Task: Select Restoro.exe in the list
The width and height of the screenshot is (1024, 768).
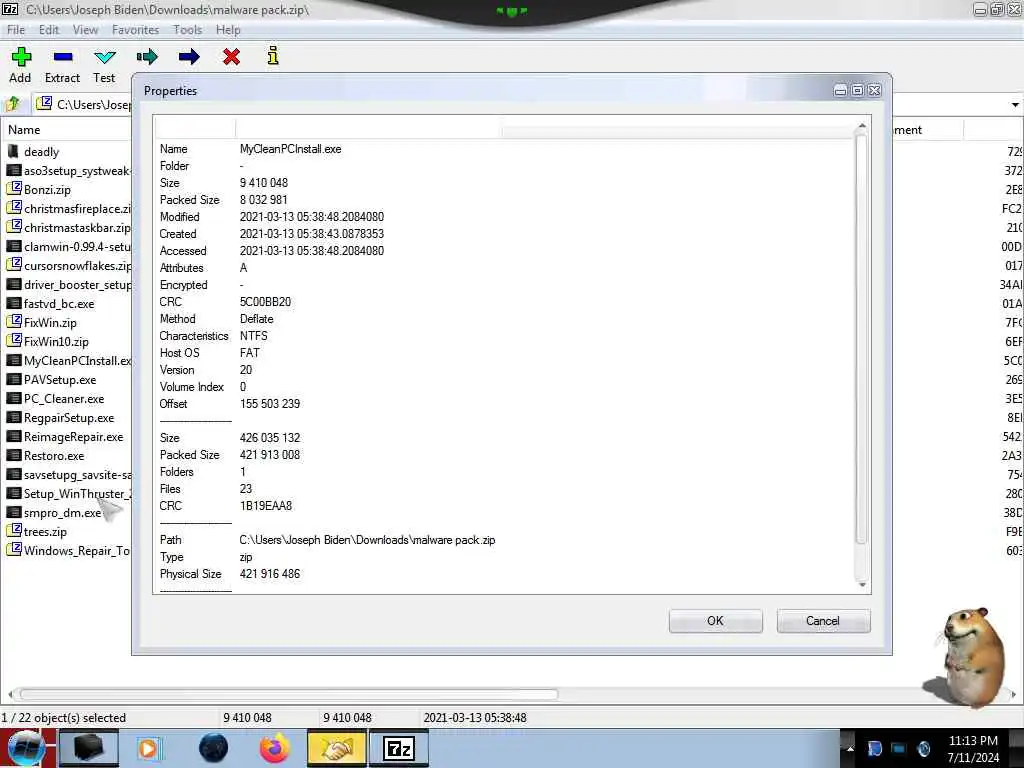Action: pos(54,456)
